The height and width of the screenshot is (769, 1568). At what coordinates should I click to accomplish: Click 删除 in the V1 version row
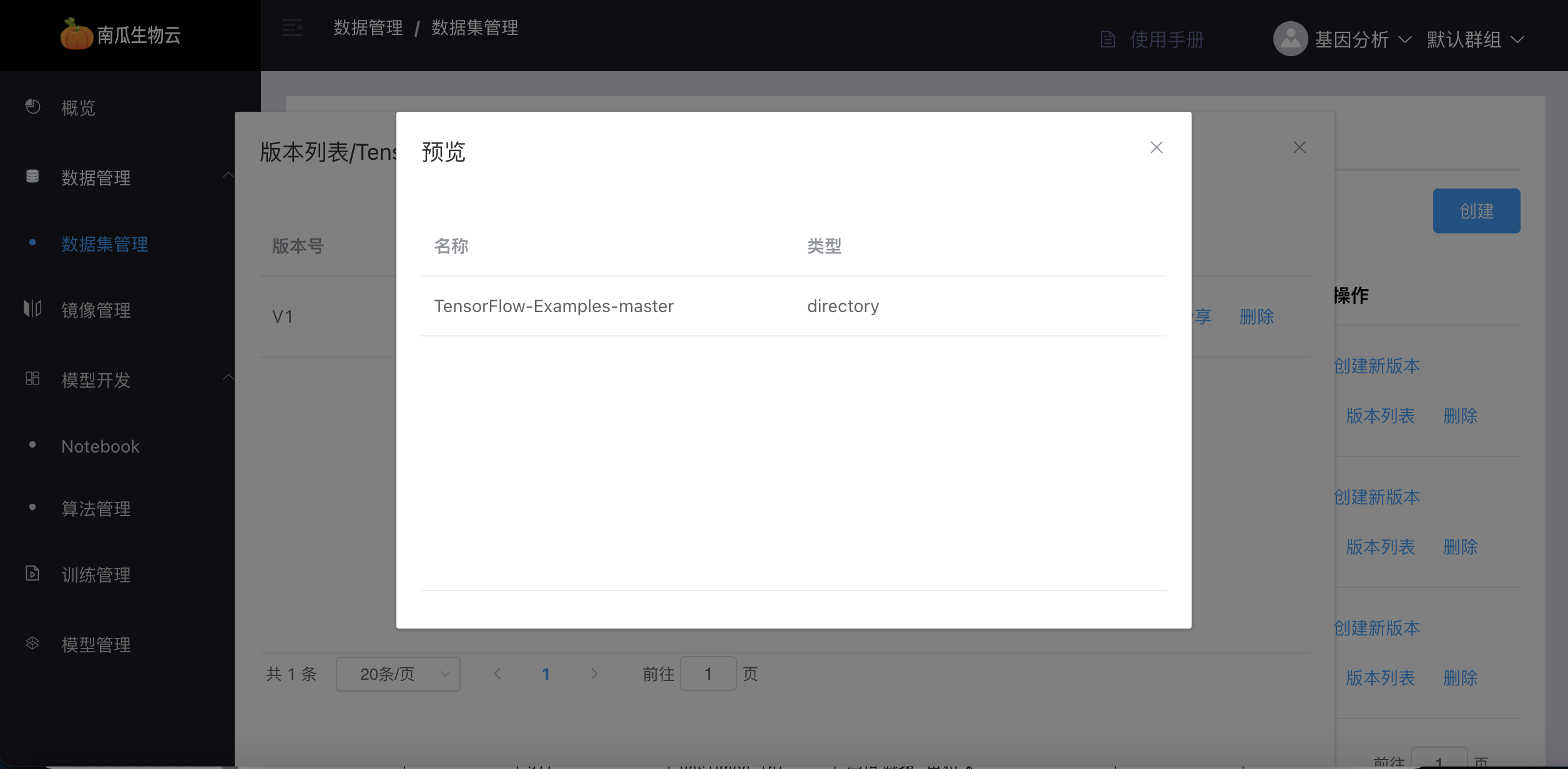pos(1257,316)
